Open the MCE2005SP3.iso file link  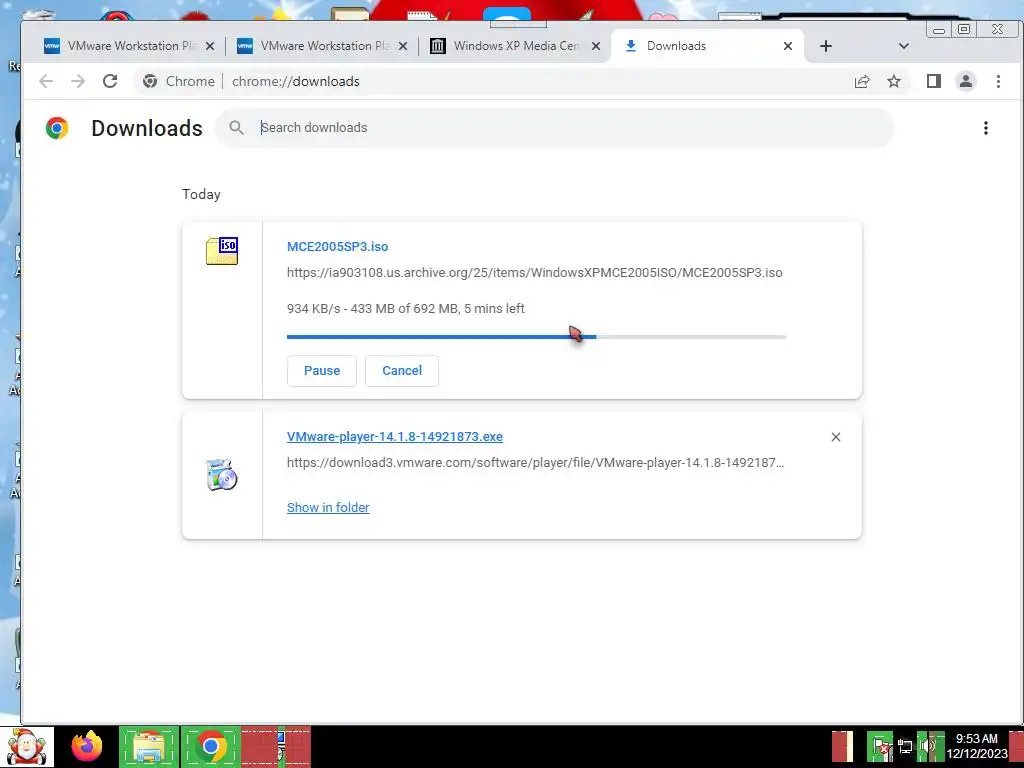tap(338, 247)
